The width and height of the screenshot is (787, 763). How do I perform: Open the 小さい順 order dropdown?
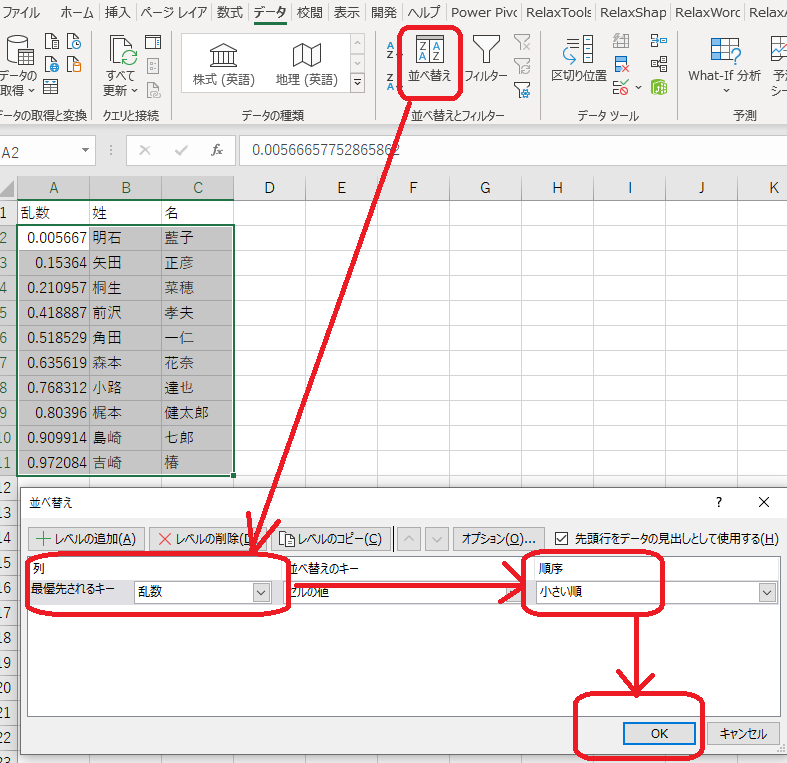click(767, 592)
